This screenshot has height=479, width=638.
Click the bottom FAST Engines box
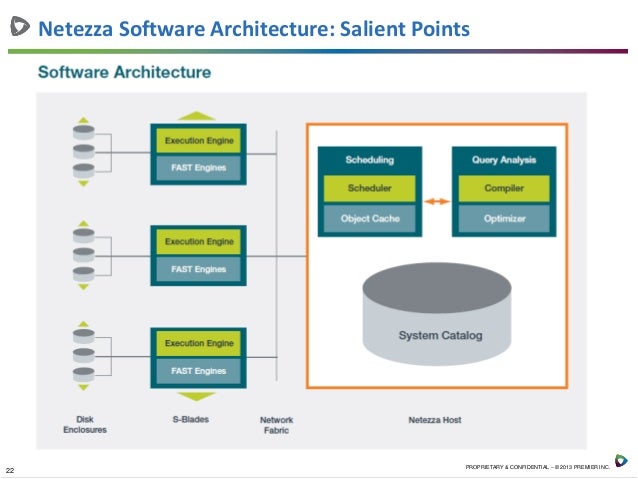(x=199, y=371)
